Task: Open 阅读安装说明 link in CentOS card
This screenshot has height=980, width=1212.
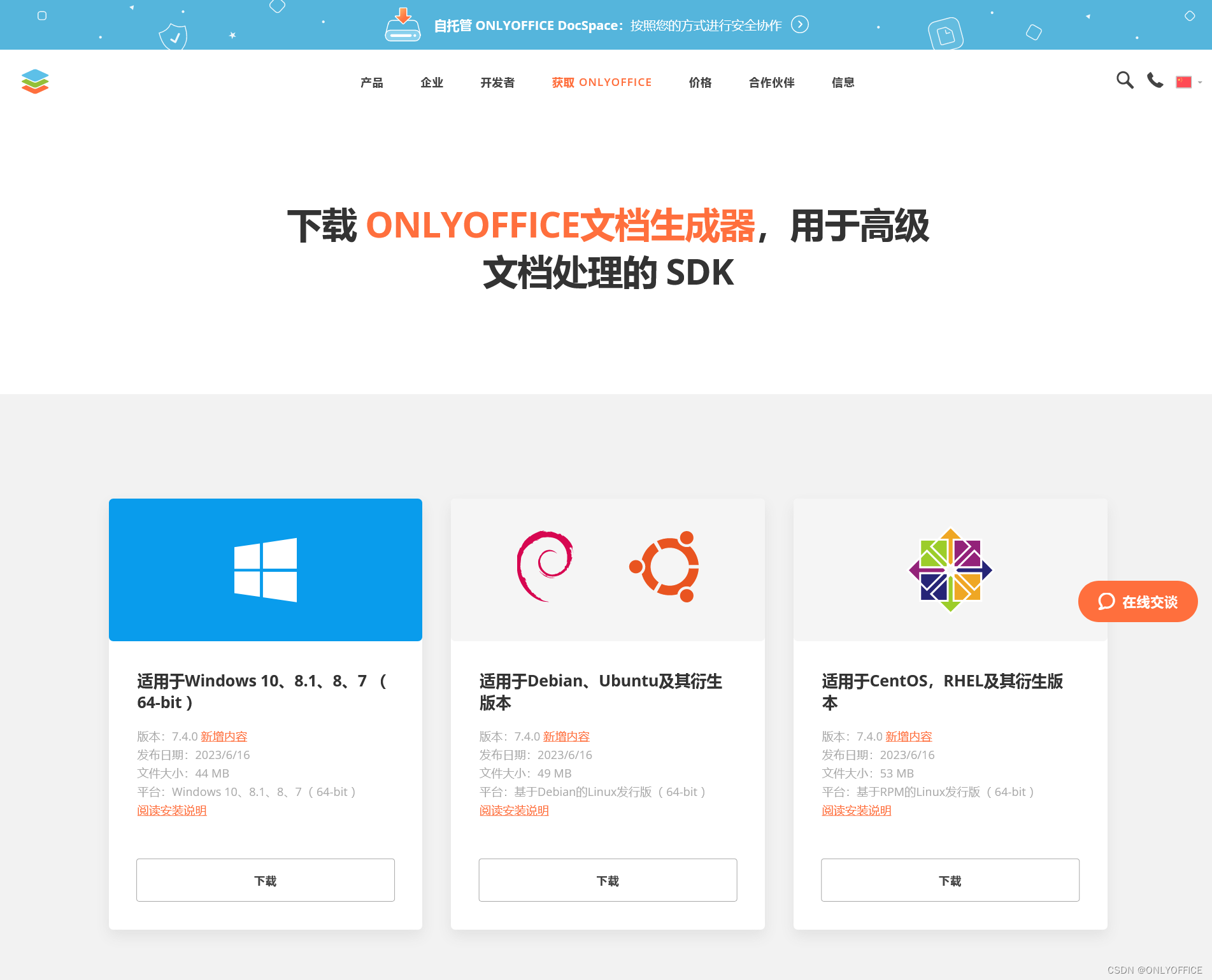Action: click(x=857, y=810)
